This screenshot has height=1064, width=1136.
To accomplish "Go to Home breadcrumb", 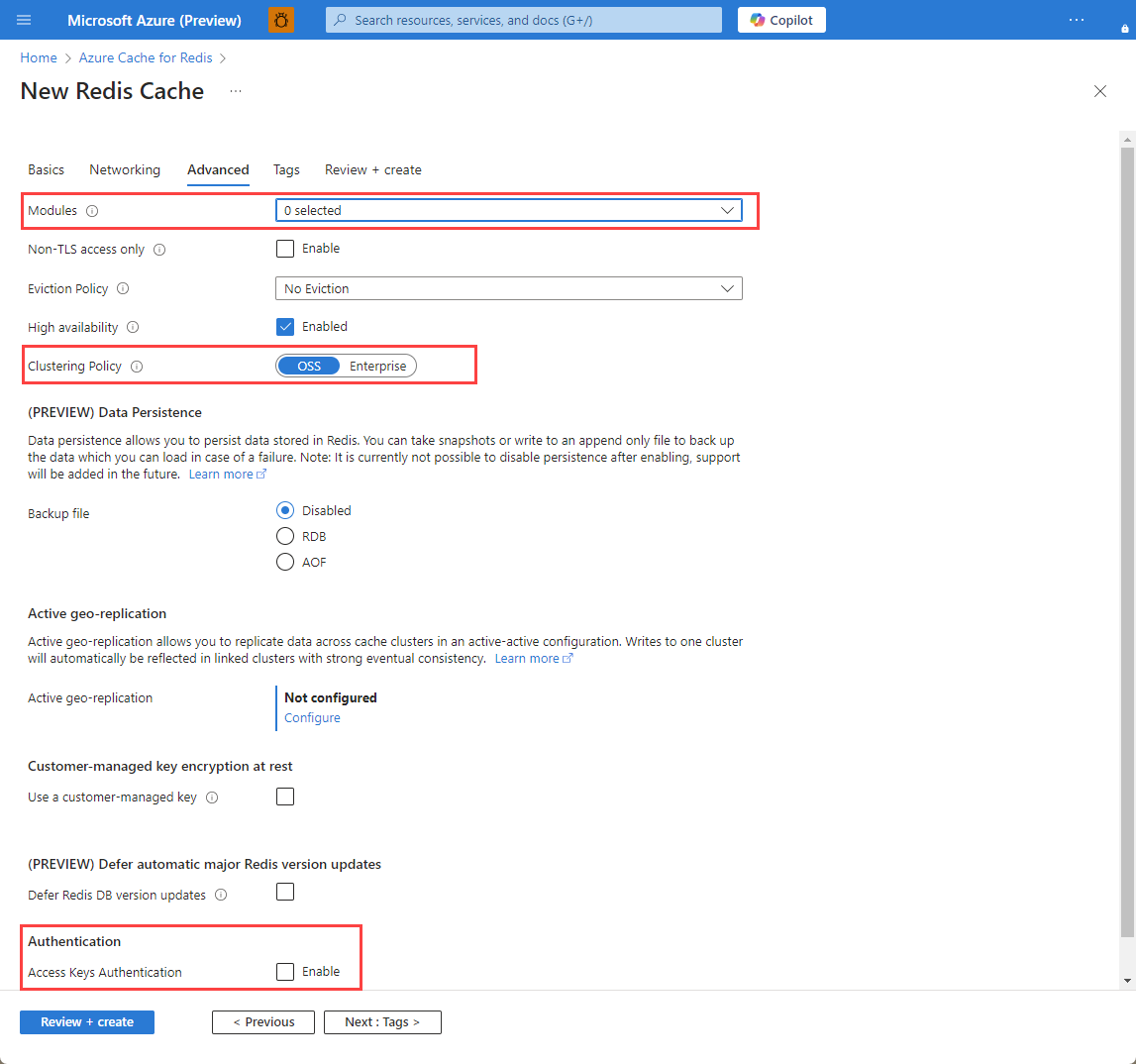I will tap(39, 58).
